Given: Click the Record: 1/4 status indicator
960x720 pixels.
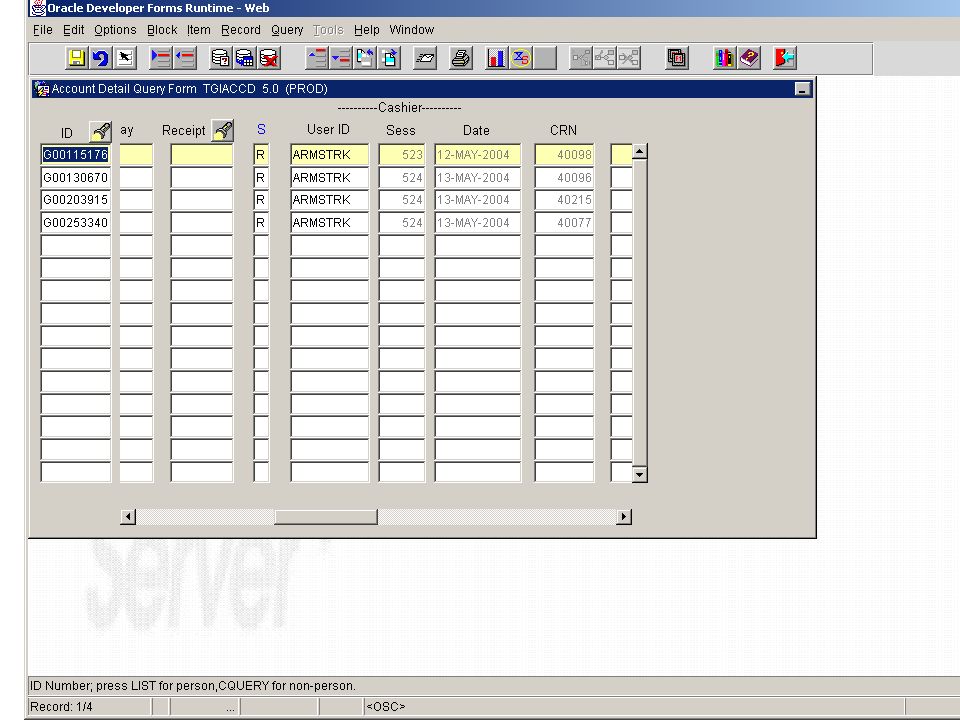Looking at the screenshot, I should click(61, 707).
